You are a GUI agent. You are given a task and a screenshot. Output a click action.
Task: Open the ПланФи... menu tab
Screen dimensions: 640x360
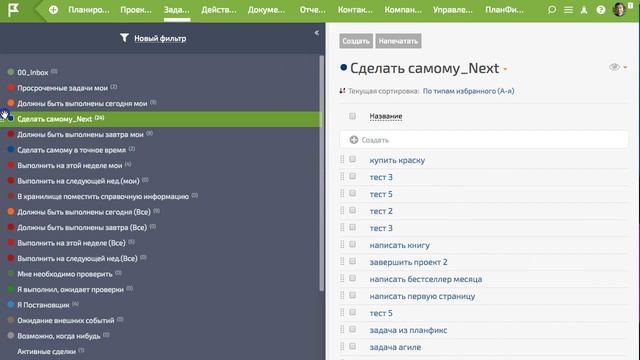click(x=504, y=10)
